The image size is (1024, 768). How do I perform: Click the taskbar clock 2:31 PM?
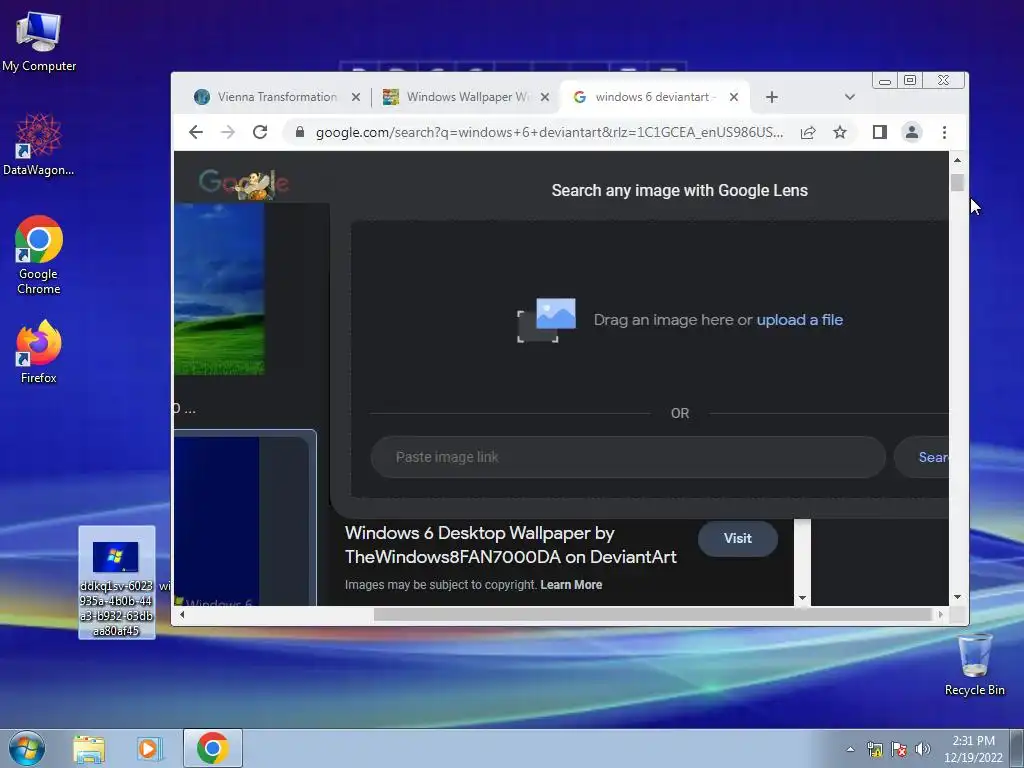click(973, 749)
